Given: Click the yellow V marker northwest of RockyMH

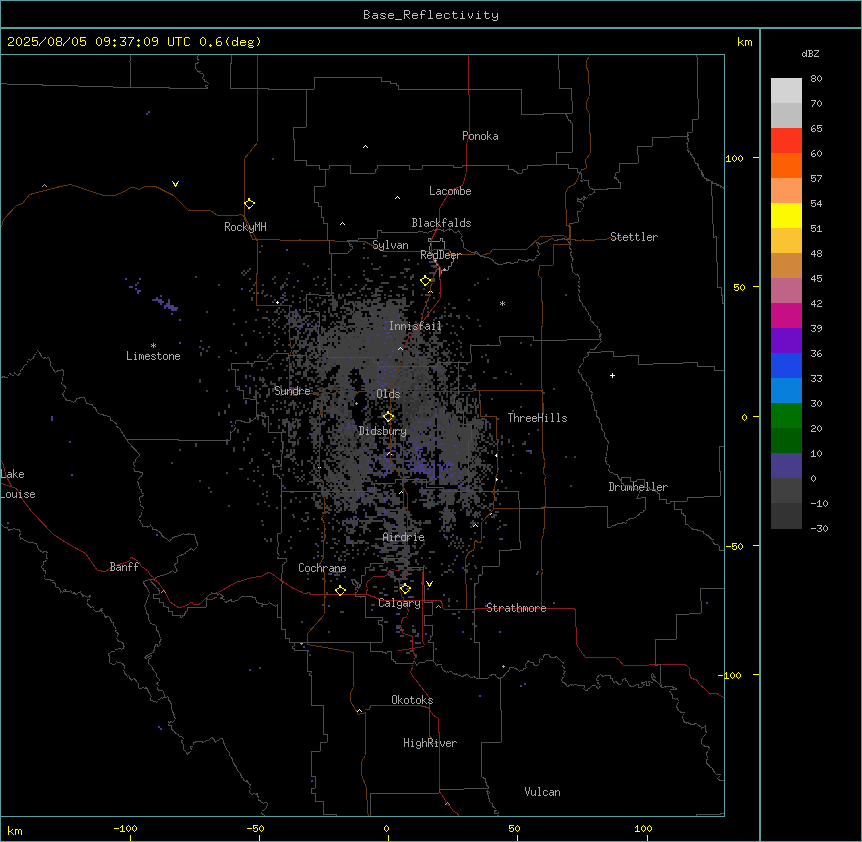Looking at the screenshot, I should point(175,184).
